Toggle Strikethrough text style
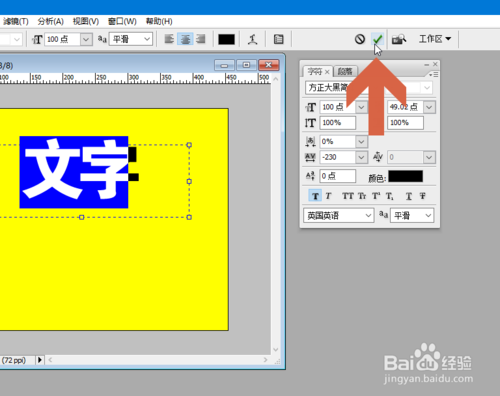500x396 pixels. [423, 196]
